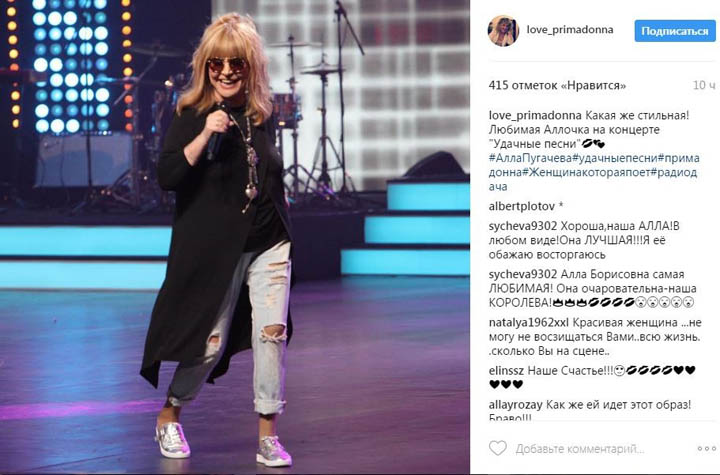
Task: Open love_primadonna username in header
Action: pyautogui.click(x=569, y=30)
